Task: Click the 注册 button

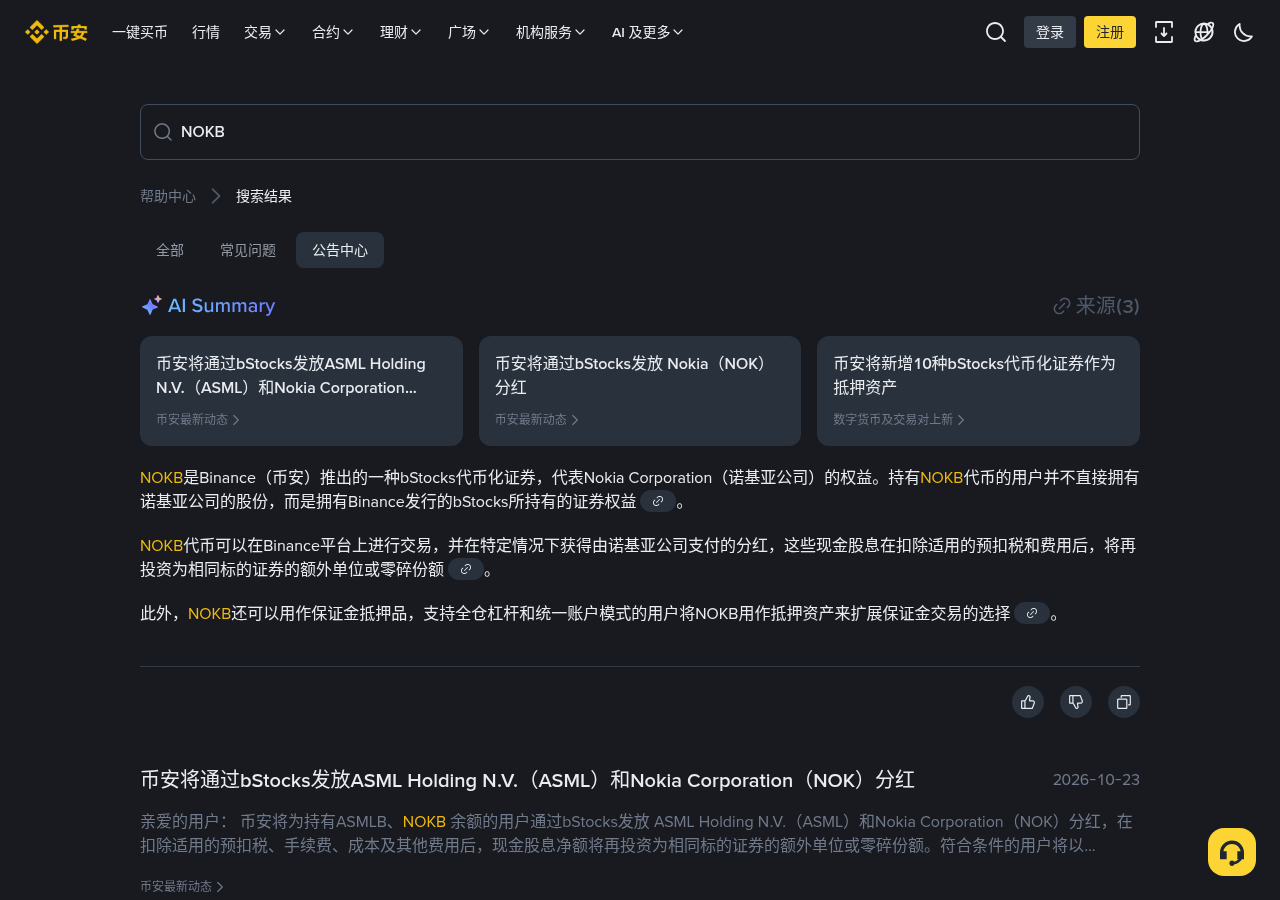Action: [1110, 32]
